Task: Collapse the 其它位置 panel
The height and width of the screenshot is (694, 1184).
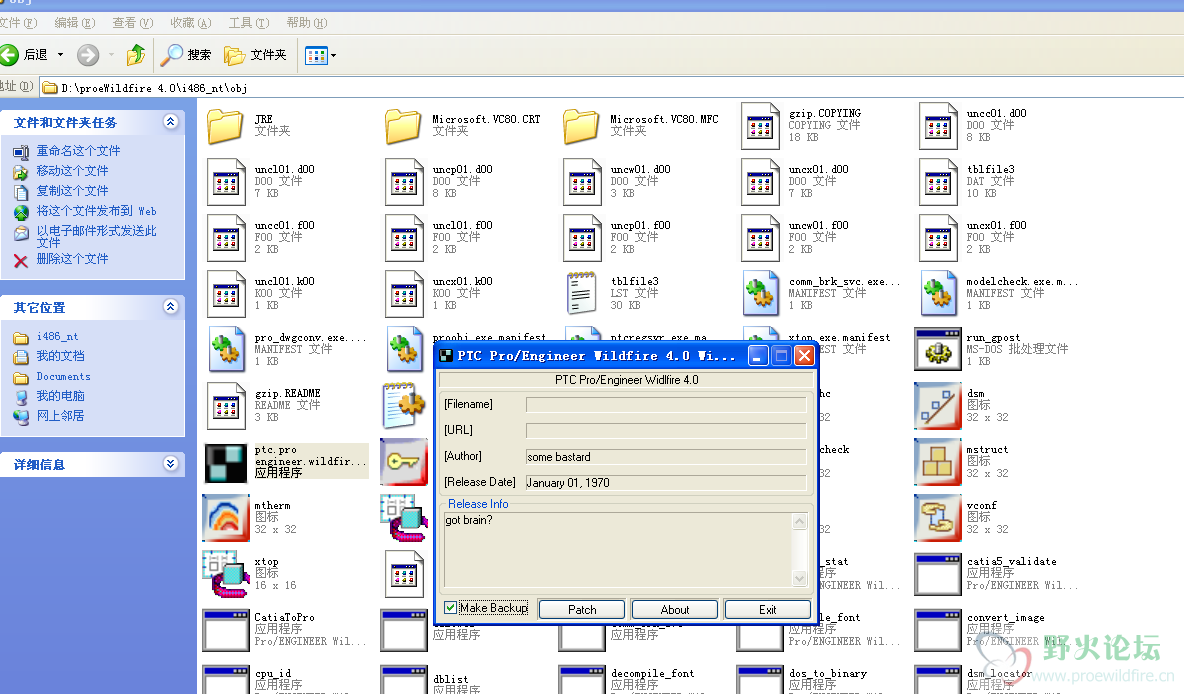Action: pos(171,307)
